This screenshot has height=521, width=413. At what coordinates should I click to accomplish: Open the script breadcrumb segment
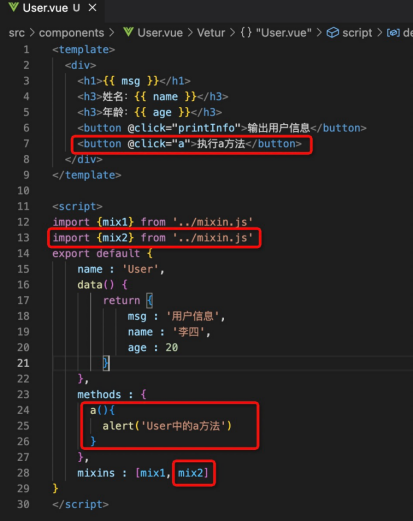coord(357,33)
